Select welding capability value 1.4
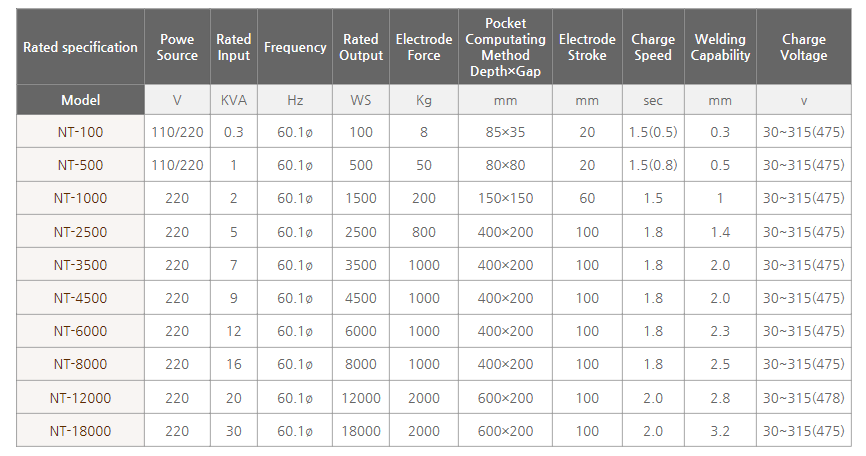Viewport: 866px width, 456px height. (x=720, y=232)
